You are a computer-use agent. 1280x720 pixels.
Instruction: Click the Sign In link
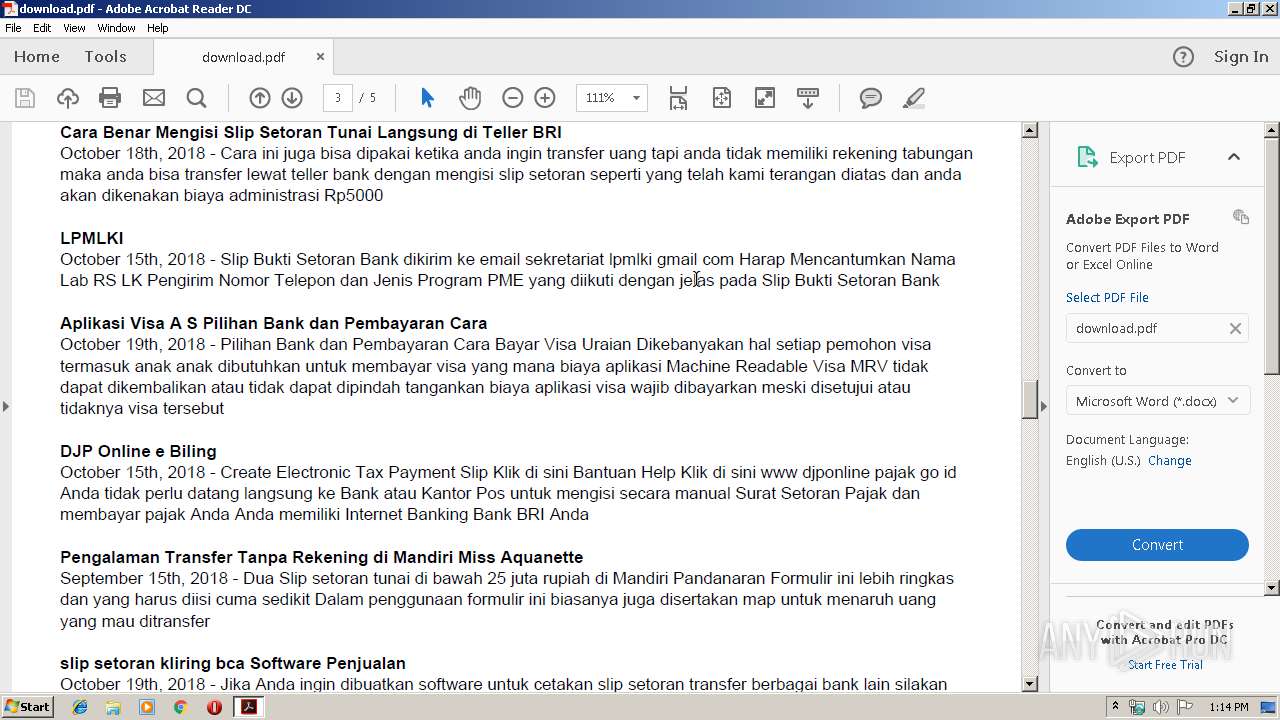coord(1241,57)
